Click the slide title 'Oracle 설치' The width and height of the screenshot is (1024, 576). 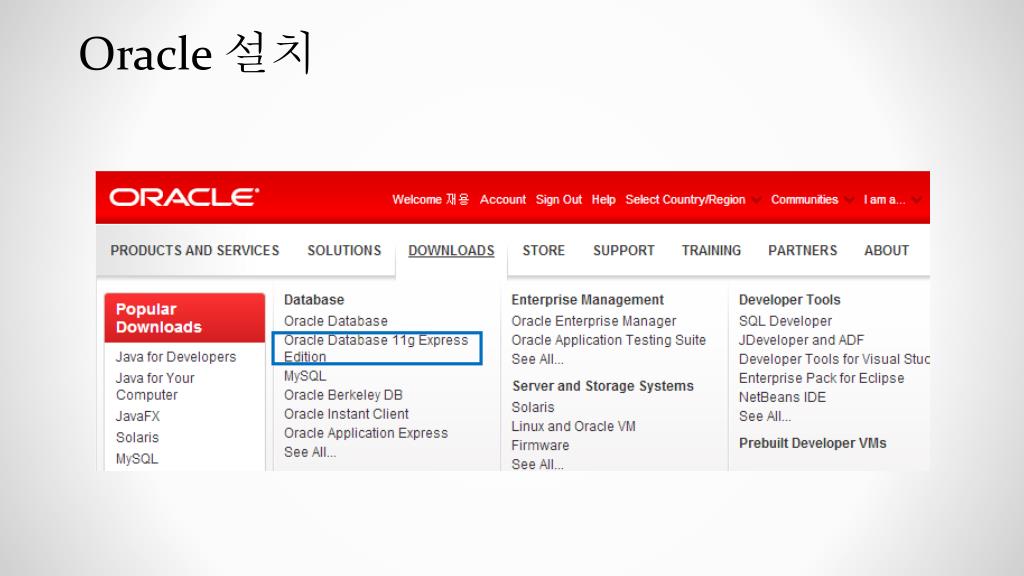click(x=196, y=52)
